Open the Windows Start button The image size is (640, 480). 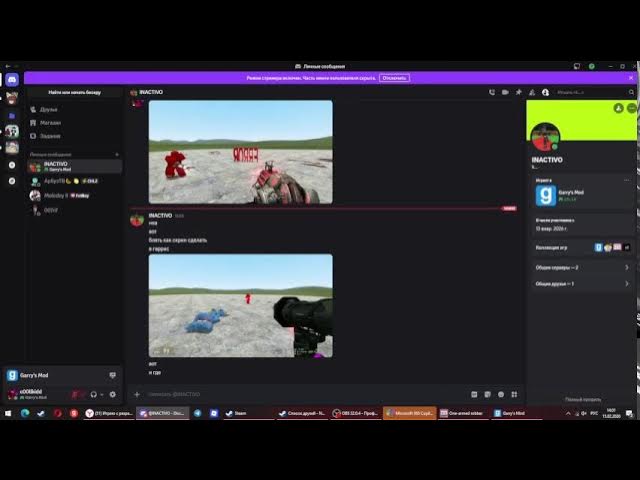click(8, 413)
